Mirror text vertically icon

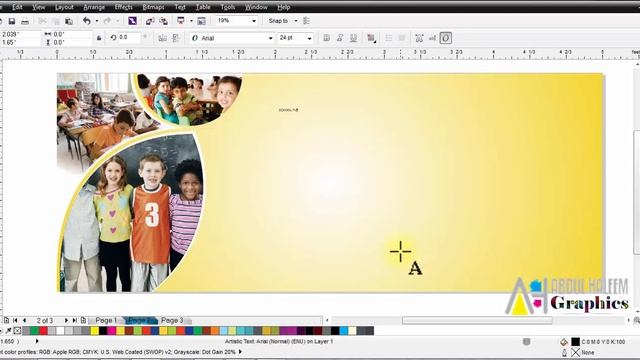pyautogui.click(x=176, y=38)
